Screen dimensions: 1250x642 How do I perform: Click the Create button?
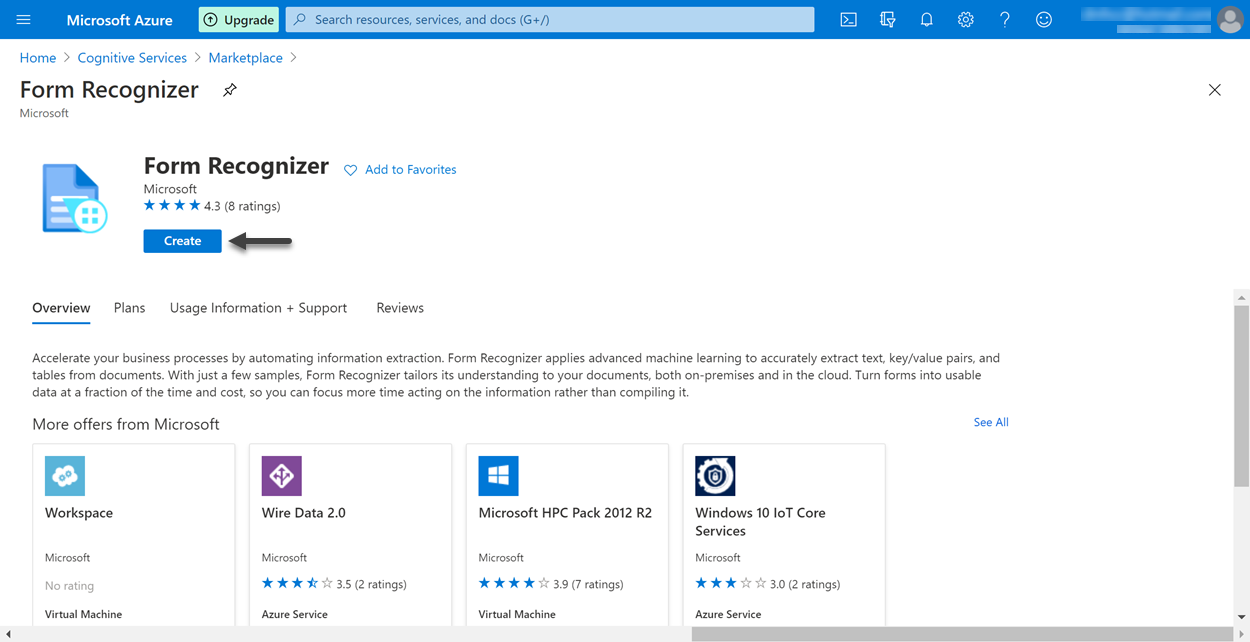(x=182, y=241)
